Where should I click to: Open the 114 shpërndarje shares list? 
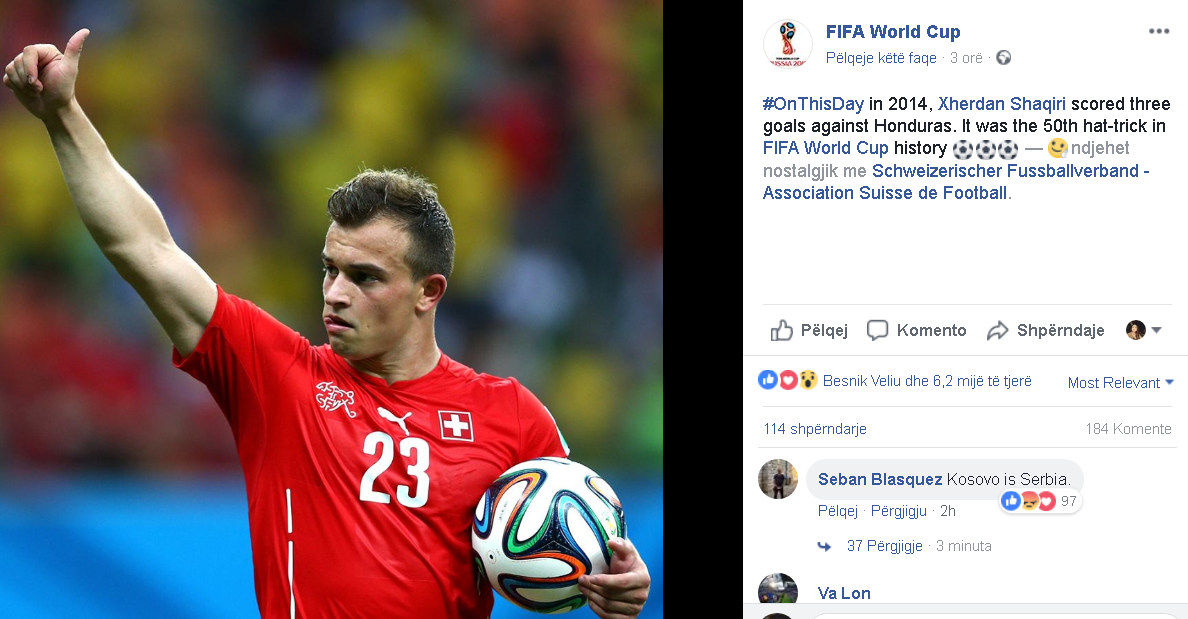[814, 429]
